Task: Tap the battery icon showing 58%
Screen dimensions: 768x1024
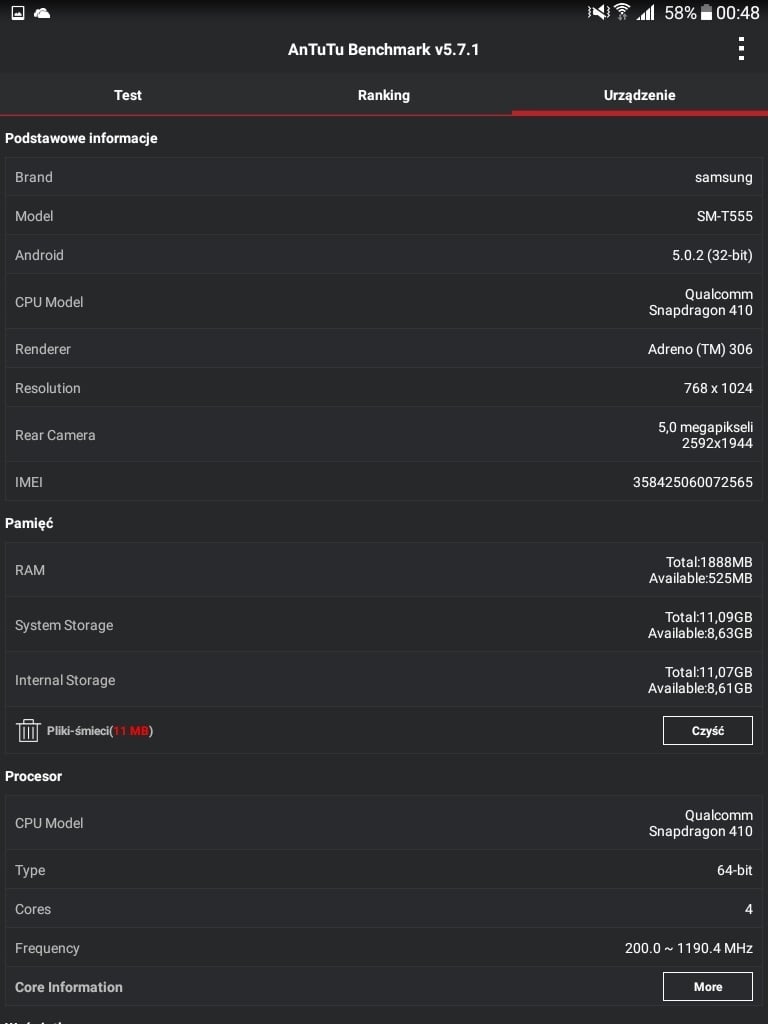Action: (706, 12)
